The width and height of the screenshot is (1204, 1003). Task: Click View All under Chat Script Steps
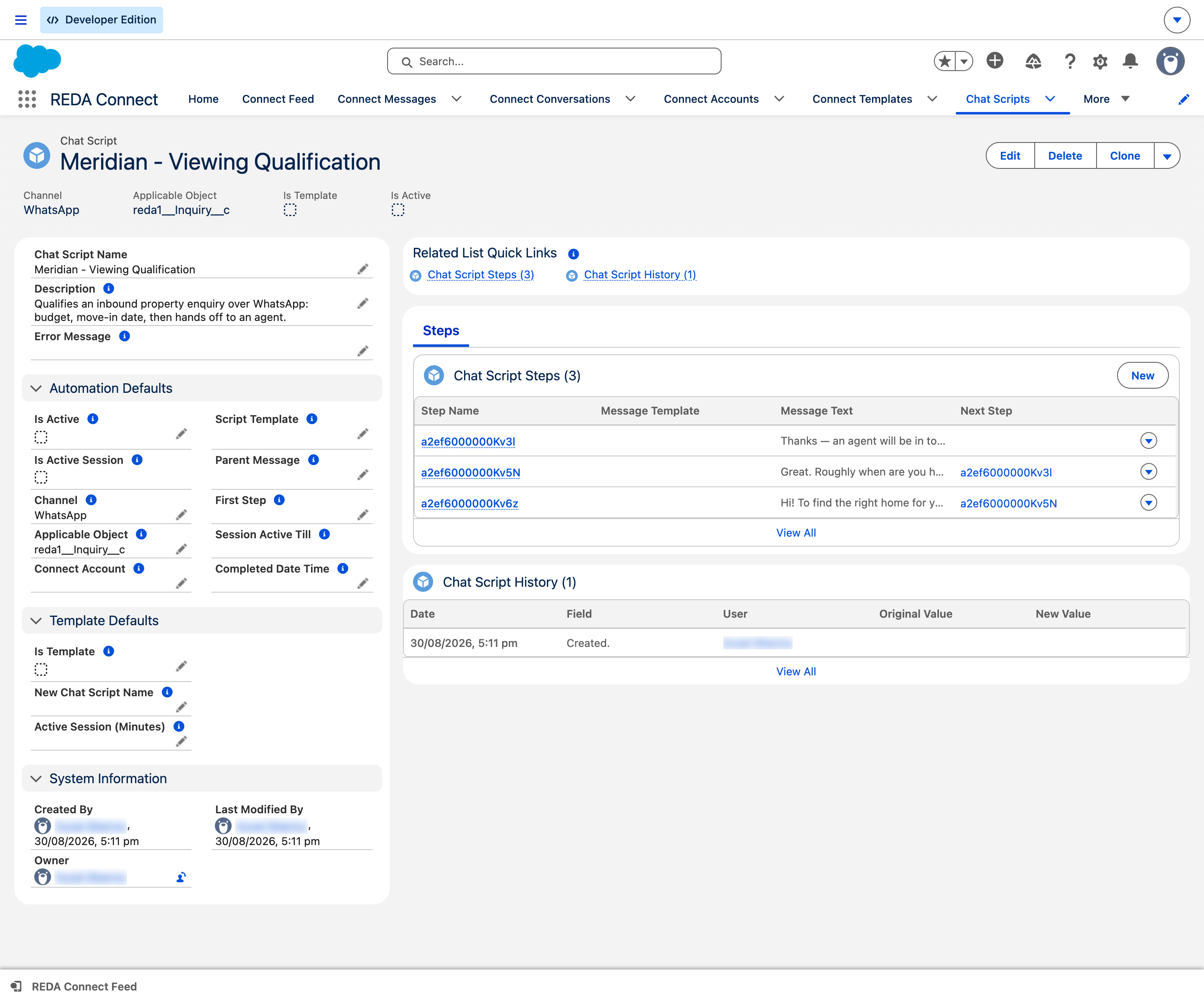coord(796,533)
